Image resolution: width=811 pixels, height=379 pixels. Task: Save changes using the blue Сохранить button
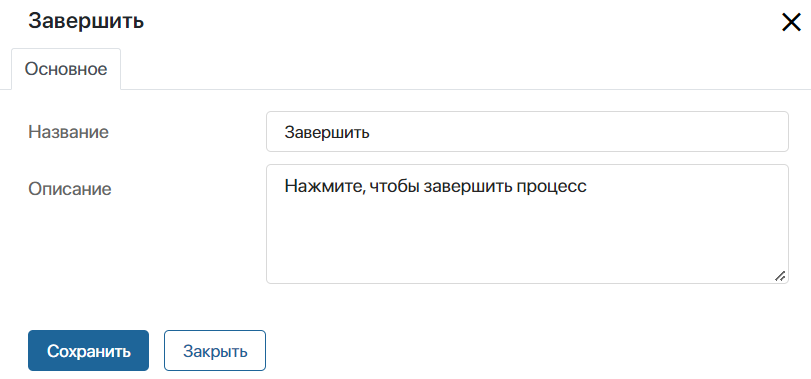coord(88,351)
